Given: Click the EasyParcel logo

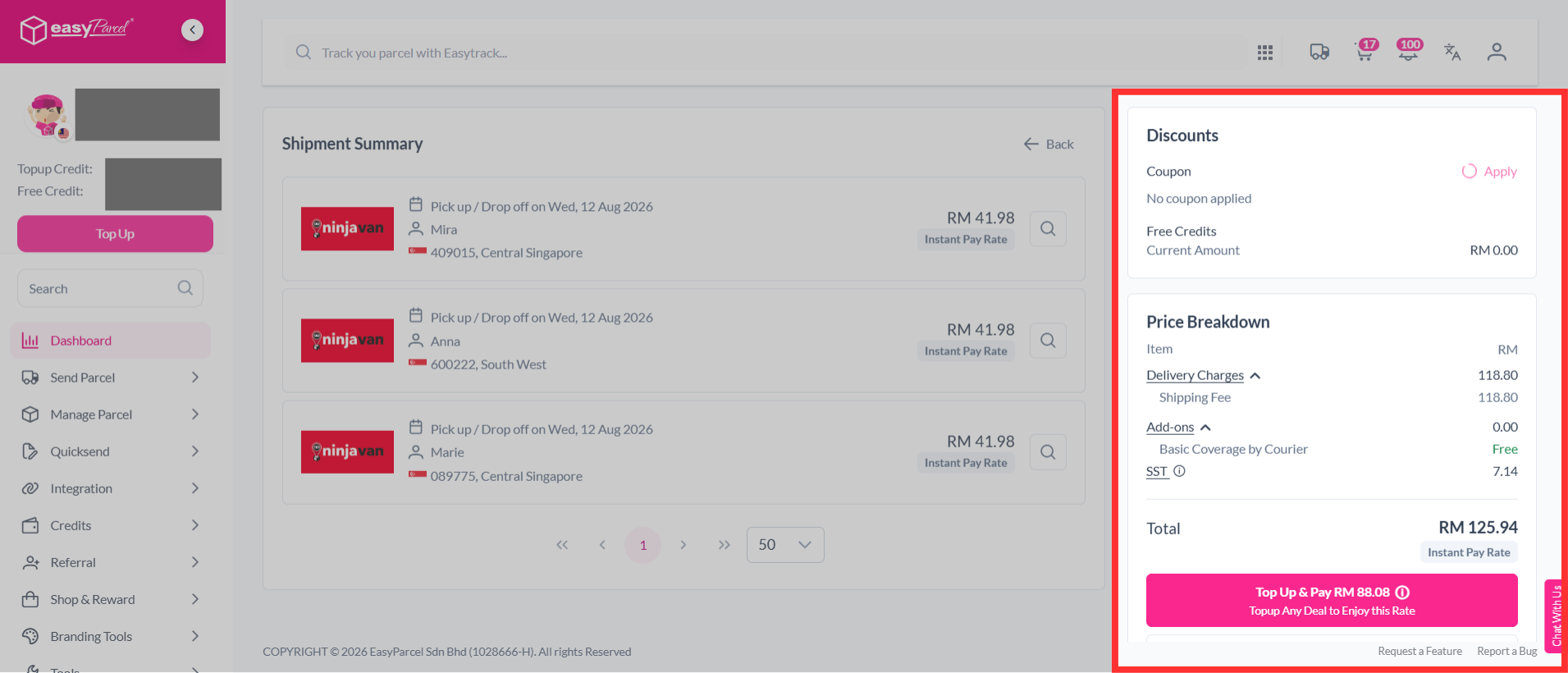Looking at the screenshot, I should 76,30.
